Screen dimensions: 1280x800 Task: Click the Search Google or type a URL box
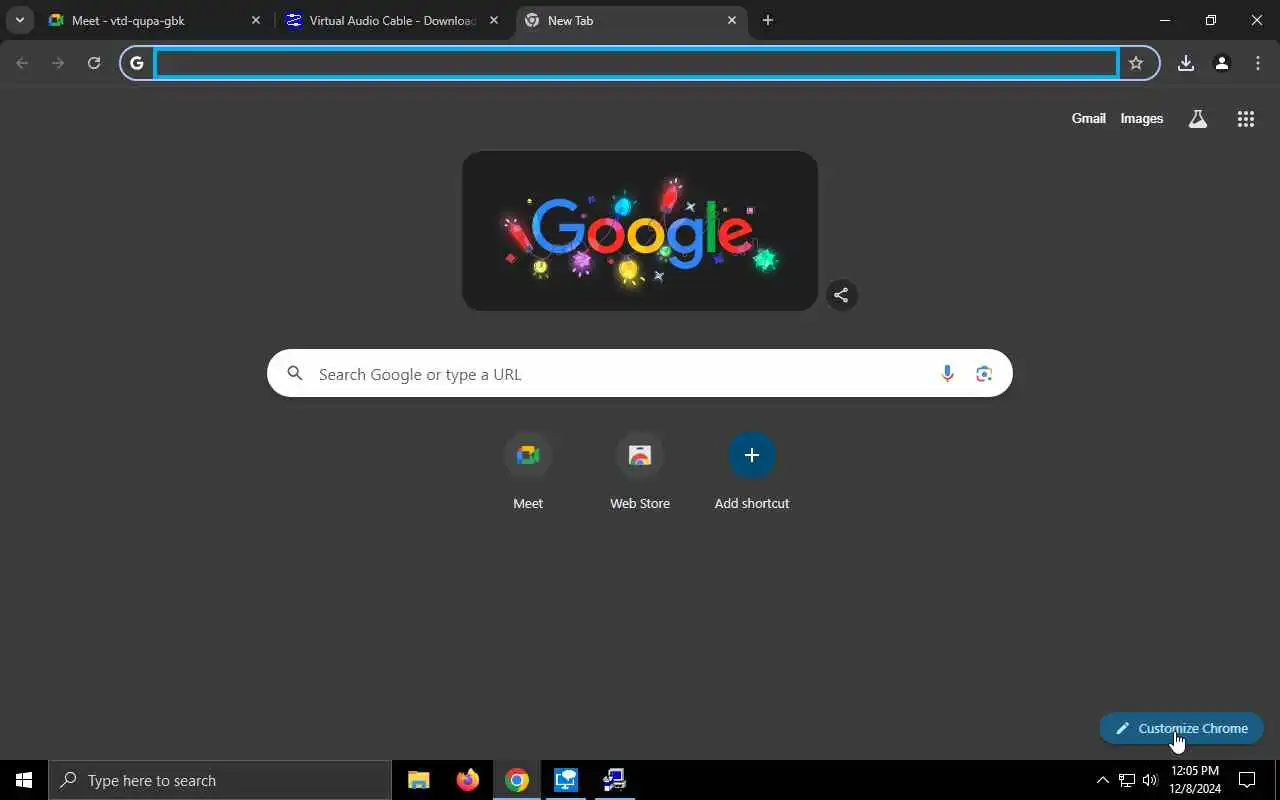(640, 373)
